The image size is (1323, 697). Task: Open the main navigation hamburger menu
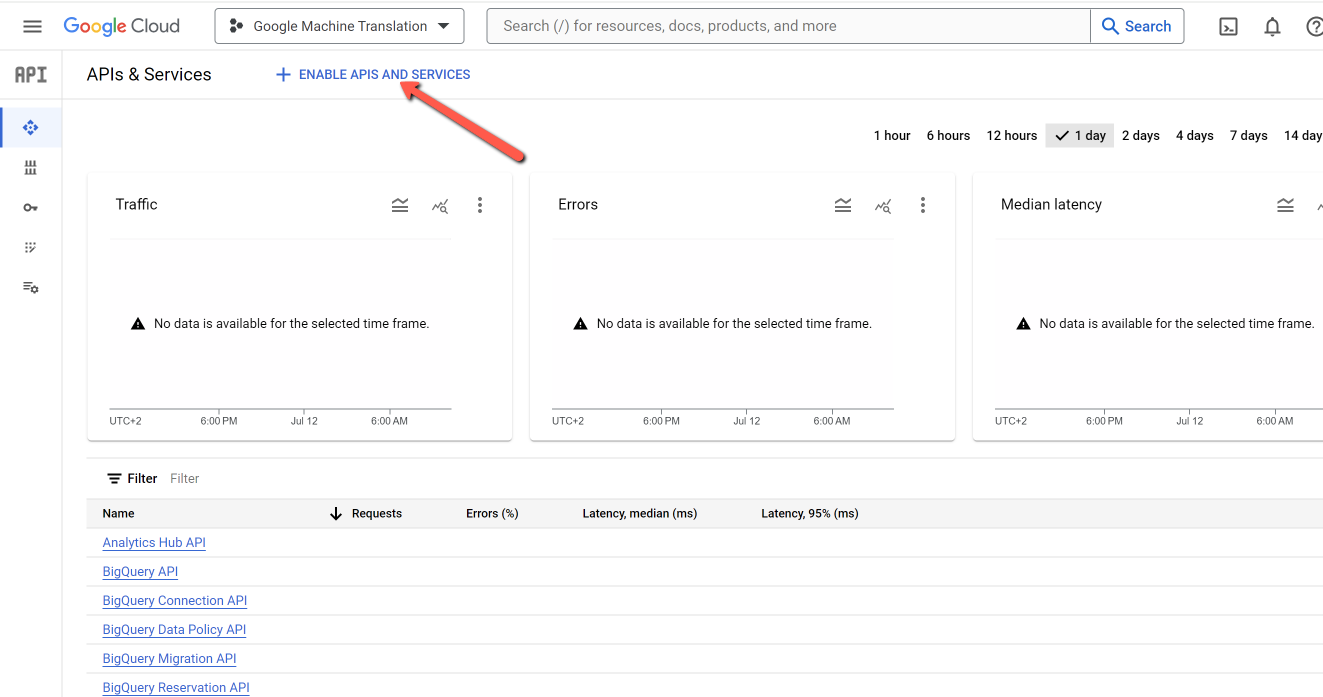click(x=32, y=26)
